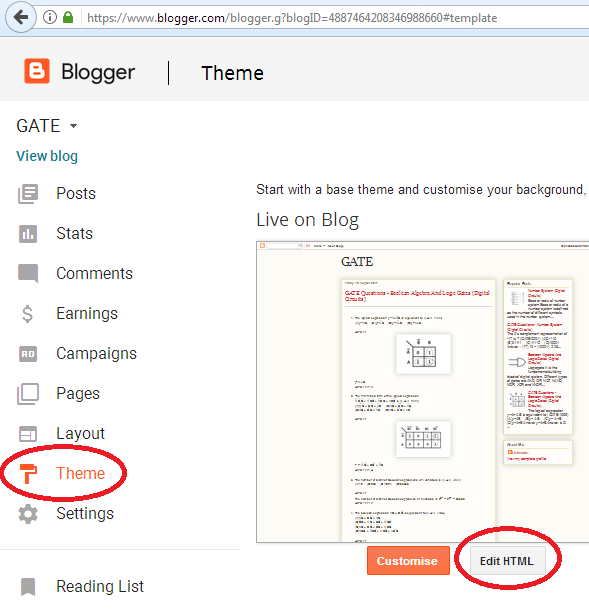Click the Blogger wordmark text

point(98,72)
